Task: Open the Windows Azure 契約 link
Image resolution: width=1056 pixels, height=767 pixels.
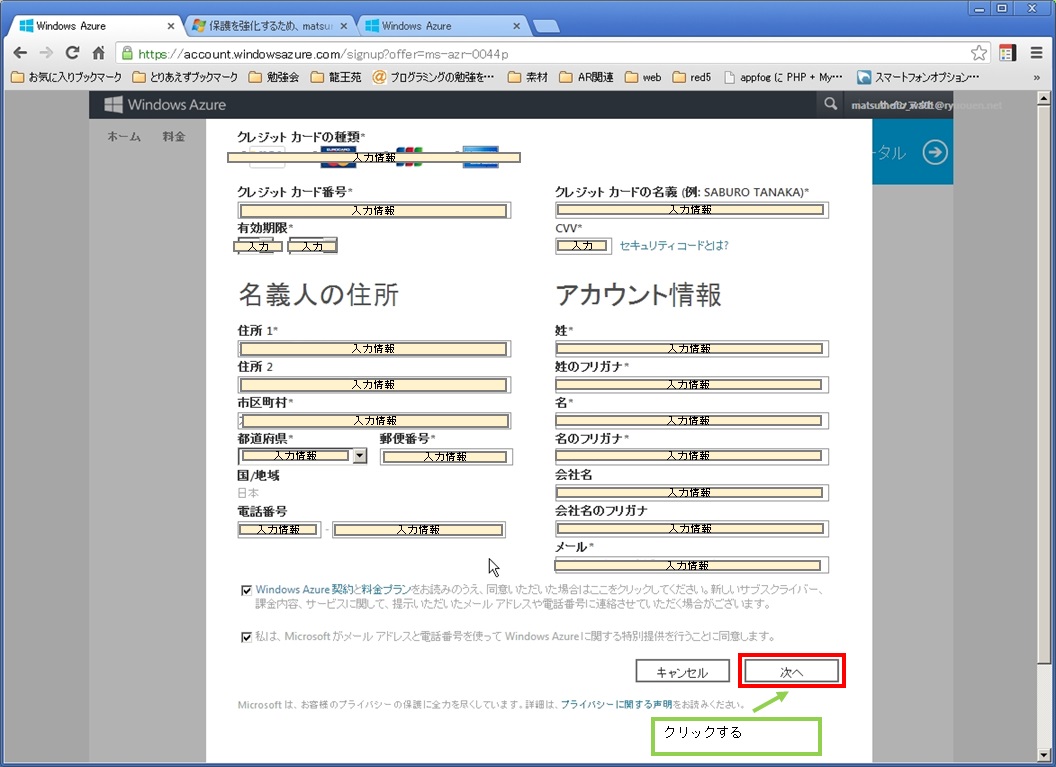Action: [304, 590]
